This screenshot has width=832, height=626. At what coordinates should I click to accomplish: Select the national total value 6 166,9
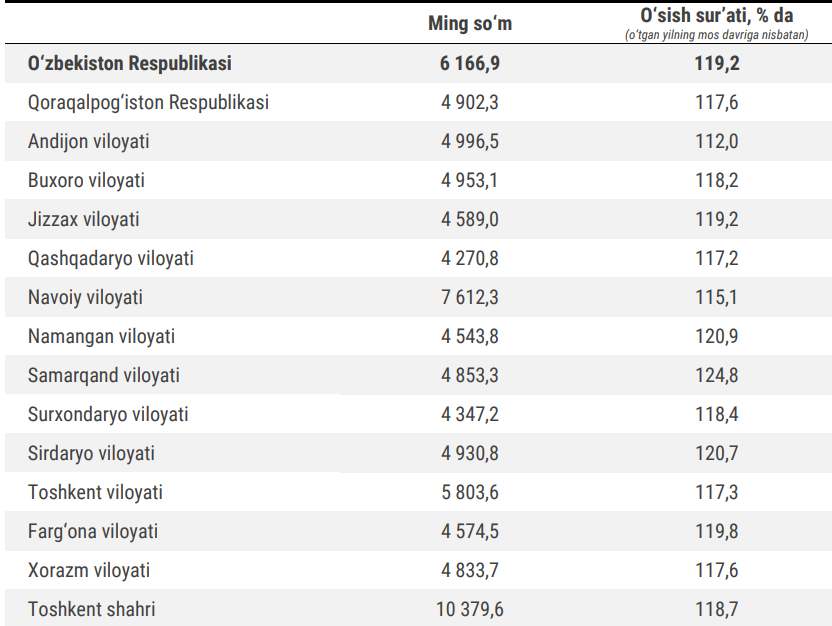(470, 63)
